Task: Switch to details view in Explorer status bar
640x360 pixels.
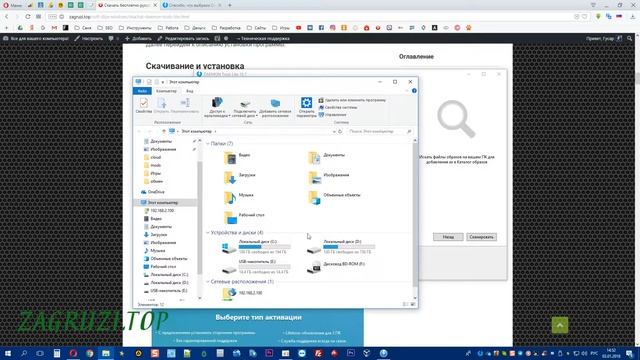Action: (405, 304)
